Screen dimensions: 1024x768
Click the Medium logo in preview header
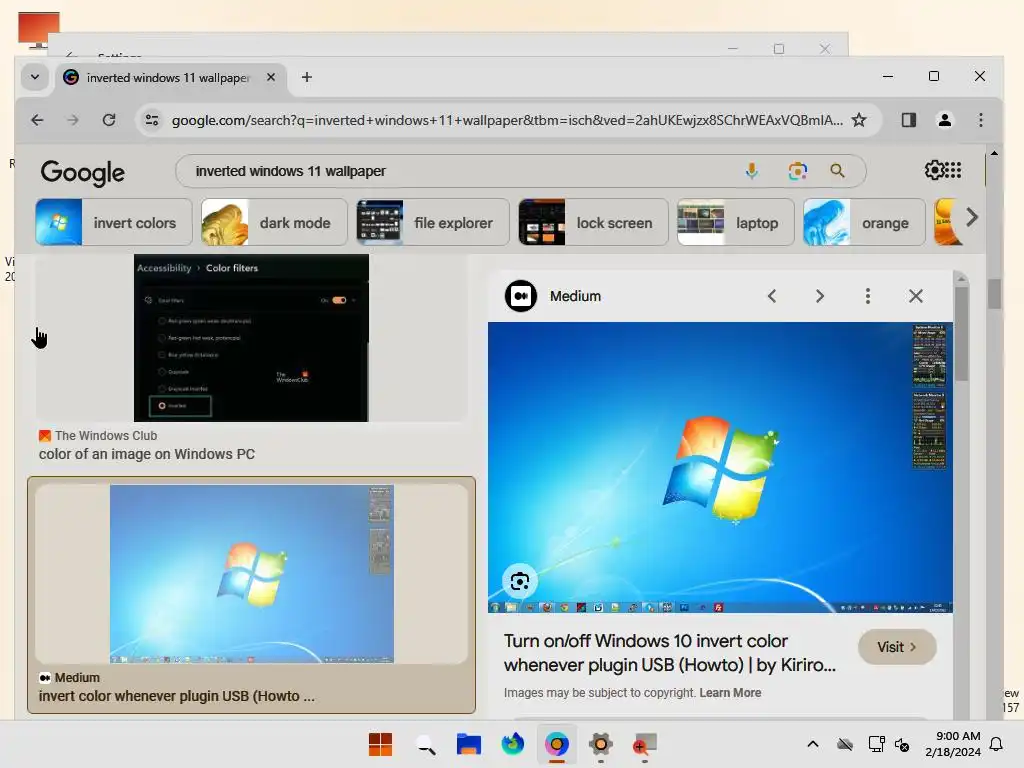tap(520, 296)
